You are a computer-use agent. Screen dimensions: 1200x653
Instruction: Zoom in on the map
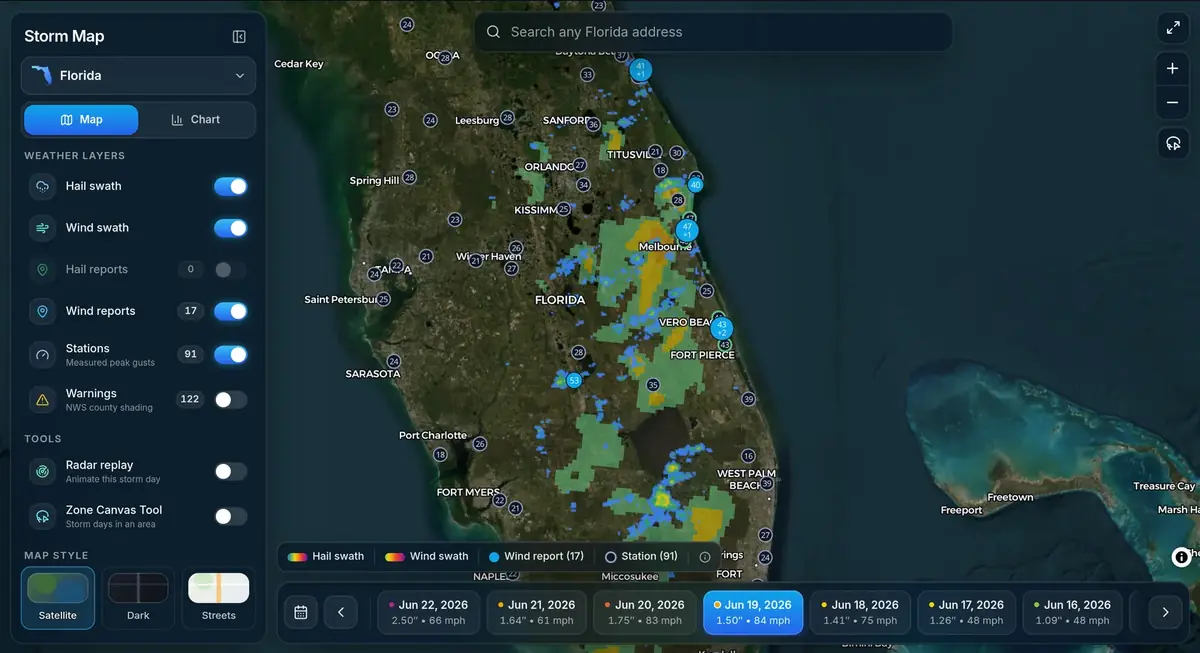click(1172, 69)
